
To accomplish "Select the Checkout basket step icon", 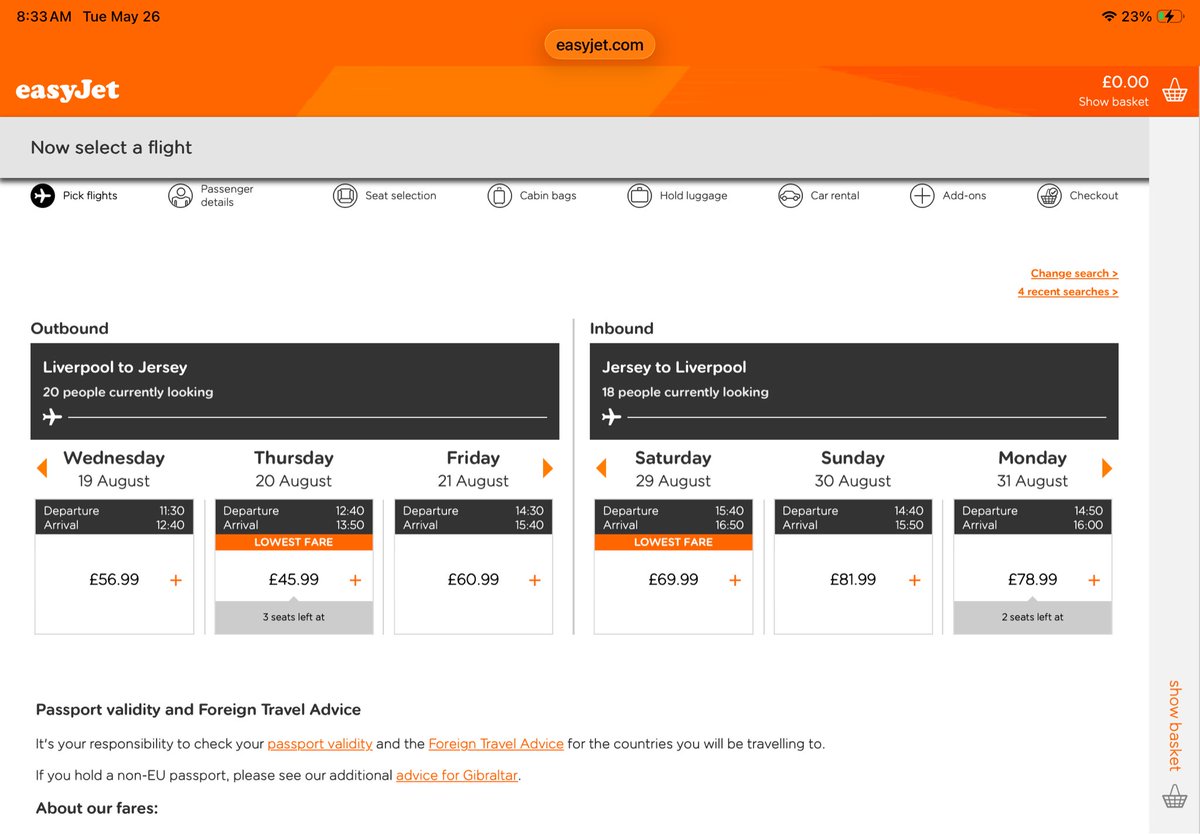I will pyautogui.click(x=1049, y=195).
